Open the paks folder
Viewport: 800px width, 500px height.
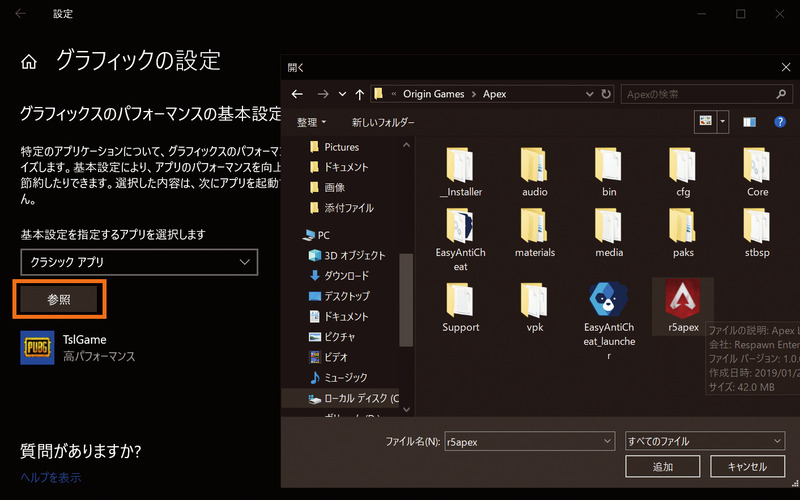pos(683,233)
